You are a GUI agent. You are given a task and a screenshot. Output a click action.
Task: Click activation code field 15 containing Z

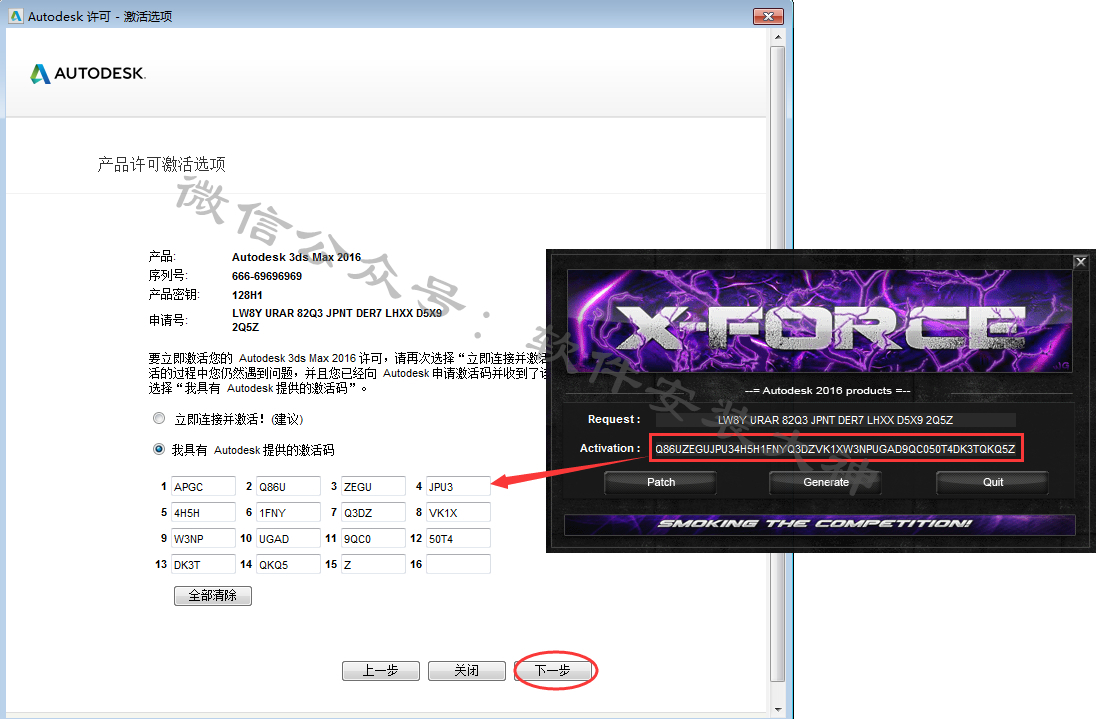374,564
